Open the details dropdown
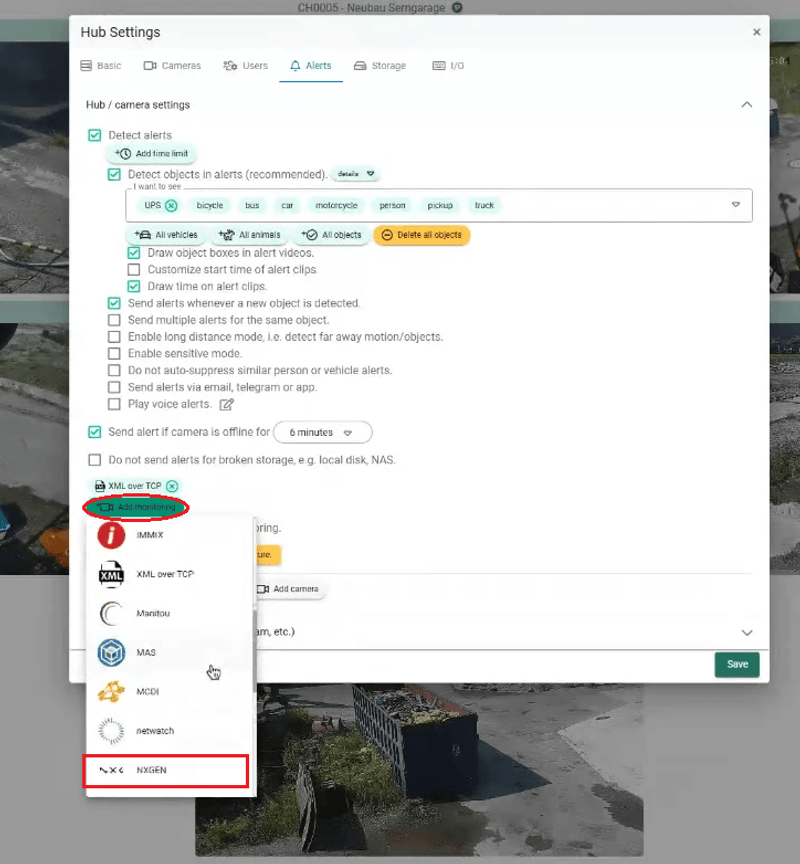The image size is (800, 864). click(x=356, y=174)
